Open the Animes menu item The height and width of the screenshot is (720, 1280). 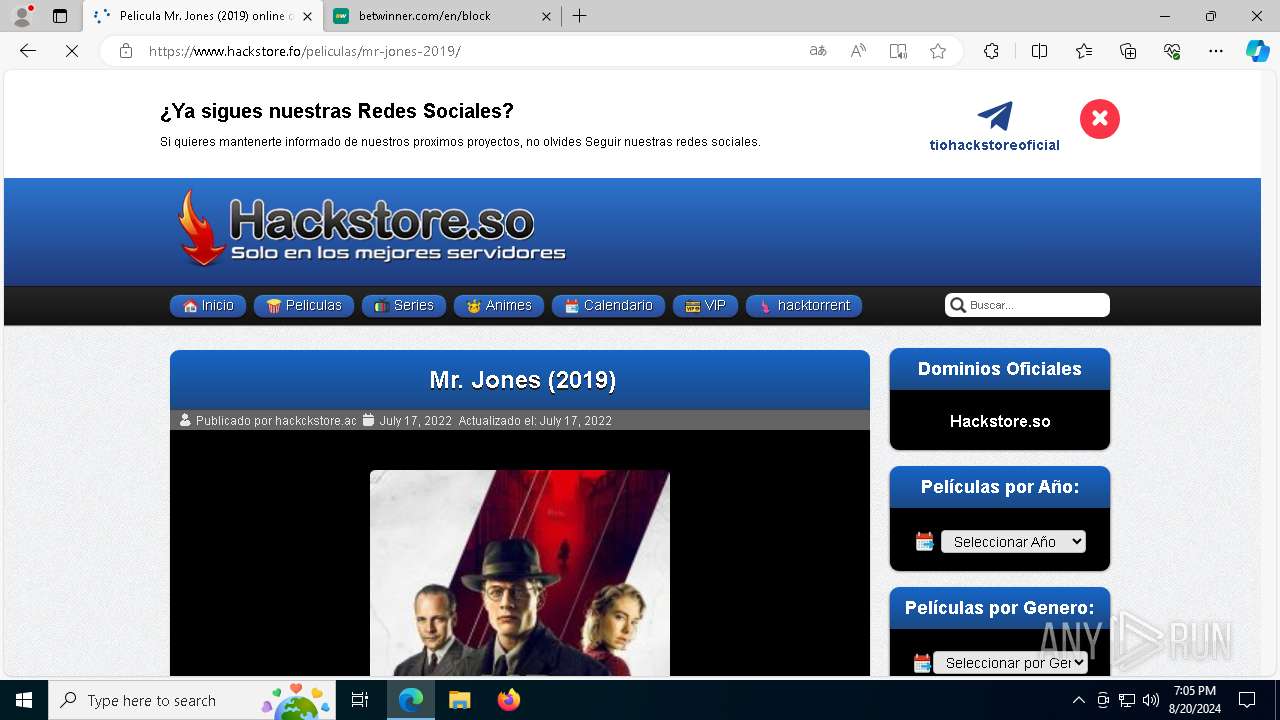pos(499,306)
